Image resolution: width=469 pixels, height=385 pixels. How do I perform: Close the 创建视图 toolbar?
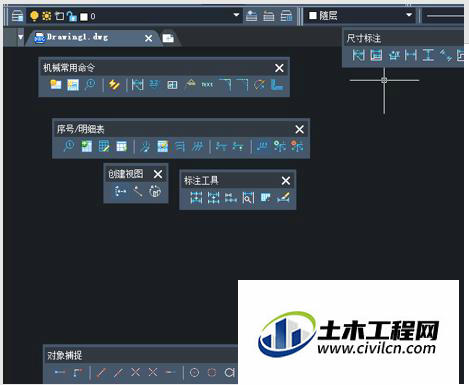(x=158, y=174)
